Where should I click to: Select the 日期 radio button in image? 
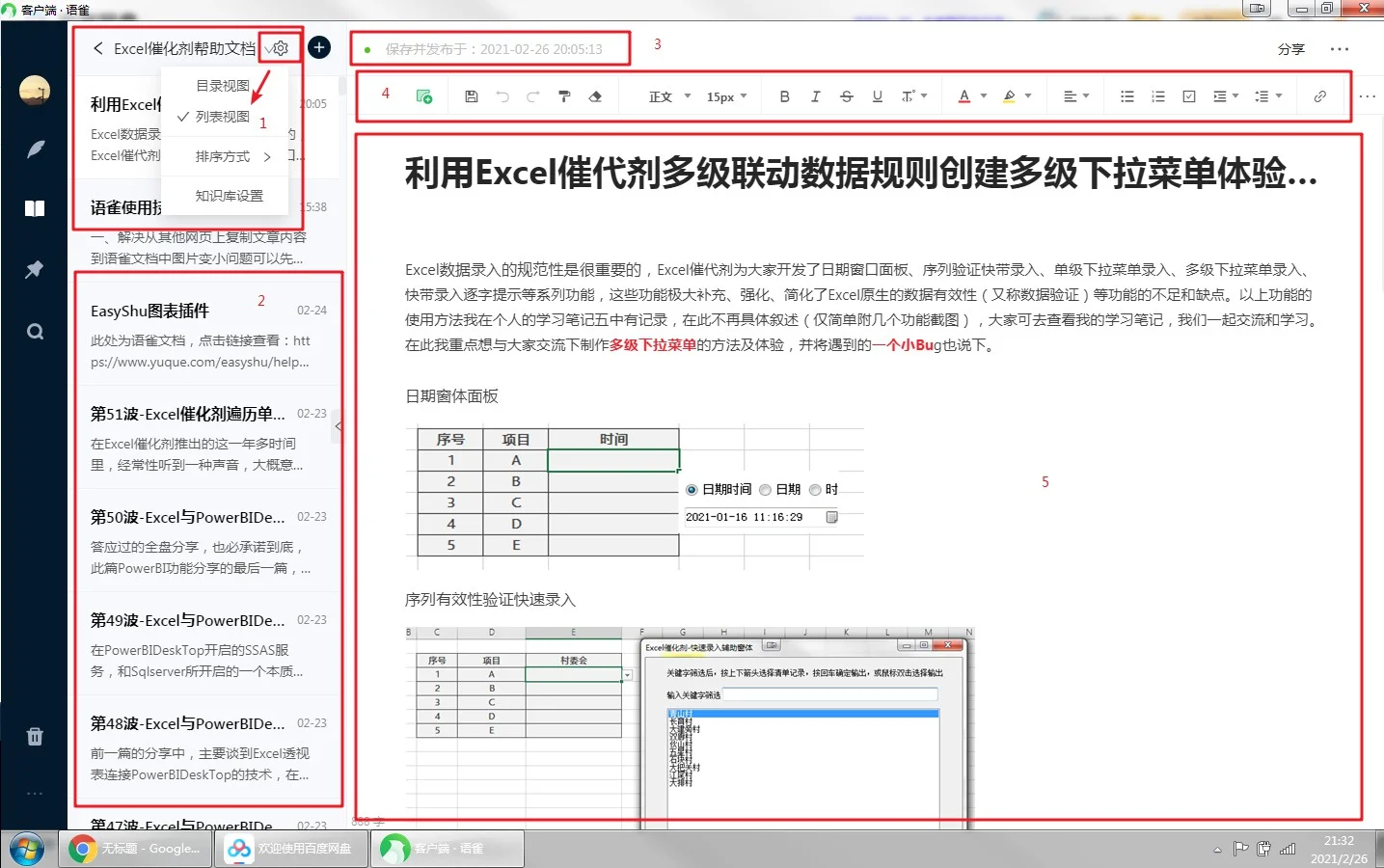(x=765, y=490)
